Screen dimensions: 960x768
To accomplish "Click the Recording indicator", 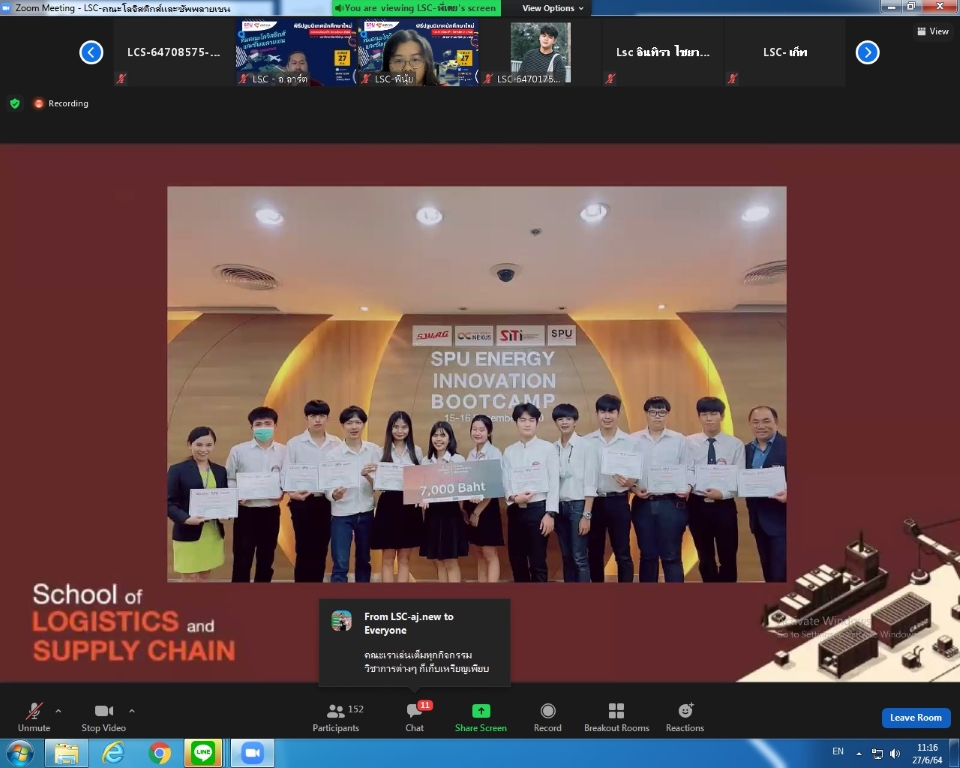I will coord(61,104).
